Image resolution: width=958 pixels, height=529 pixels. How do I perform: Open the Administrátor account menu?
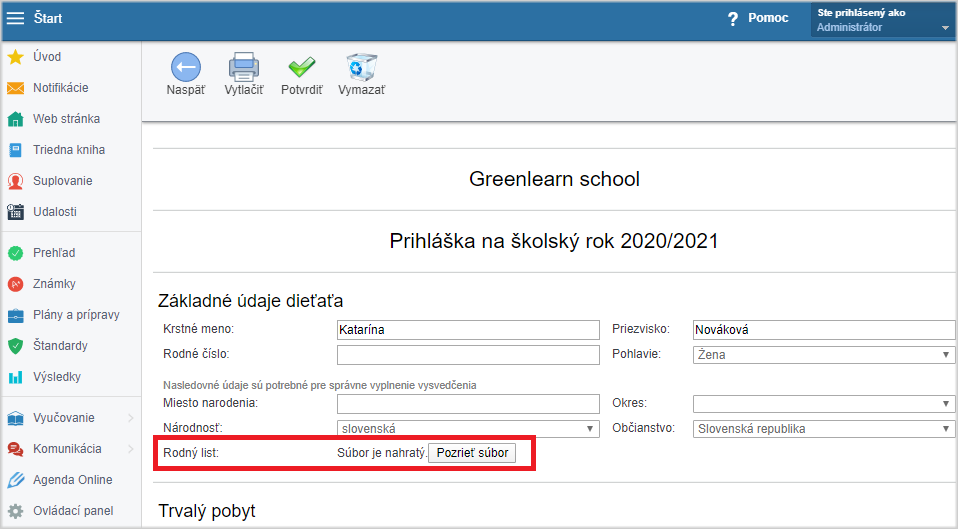(x=883, y=20)
